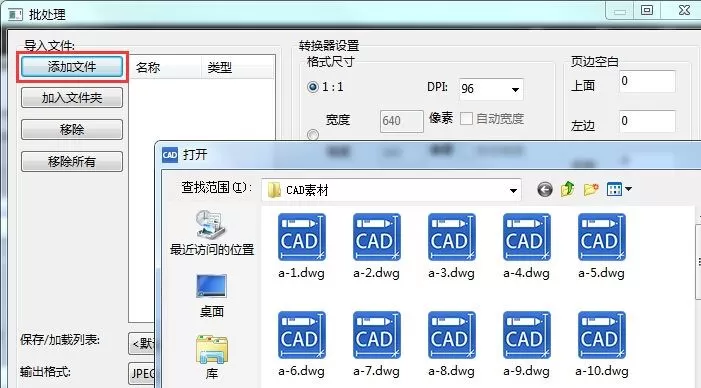The image size is (701, 388).
Task: Select the 1:1 format size radio
Action: (x=313, y=87)
